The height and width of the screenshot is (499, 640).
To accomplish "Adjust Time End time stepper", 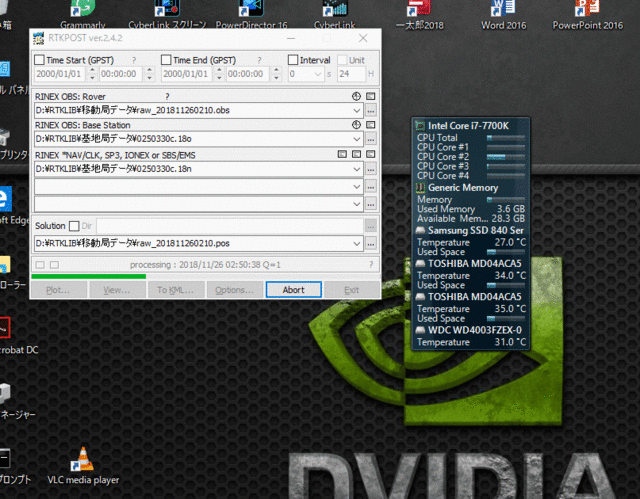I will (x=277, y=74).
